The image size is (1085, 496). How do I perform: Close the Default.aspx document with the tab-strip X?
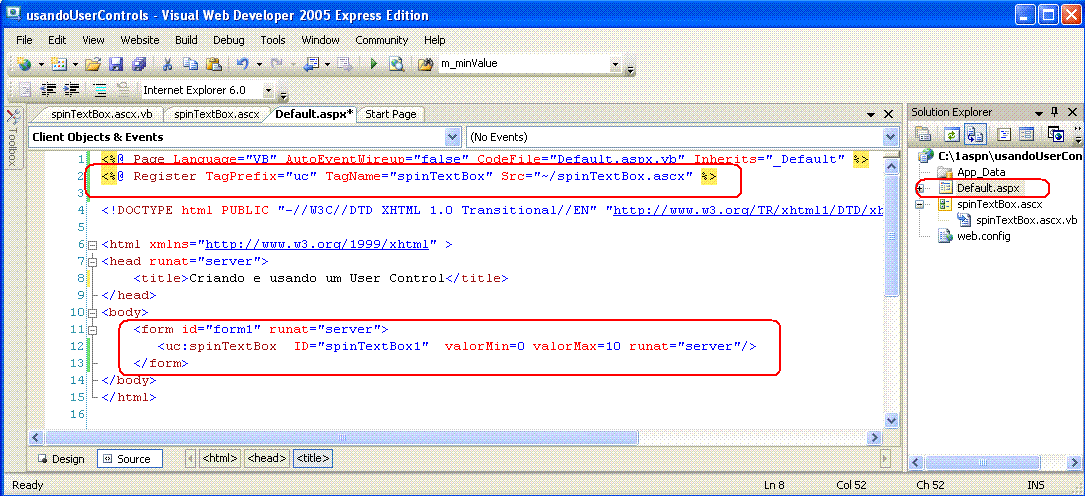888,114
